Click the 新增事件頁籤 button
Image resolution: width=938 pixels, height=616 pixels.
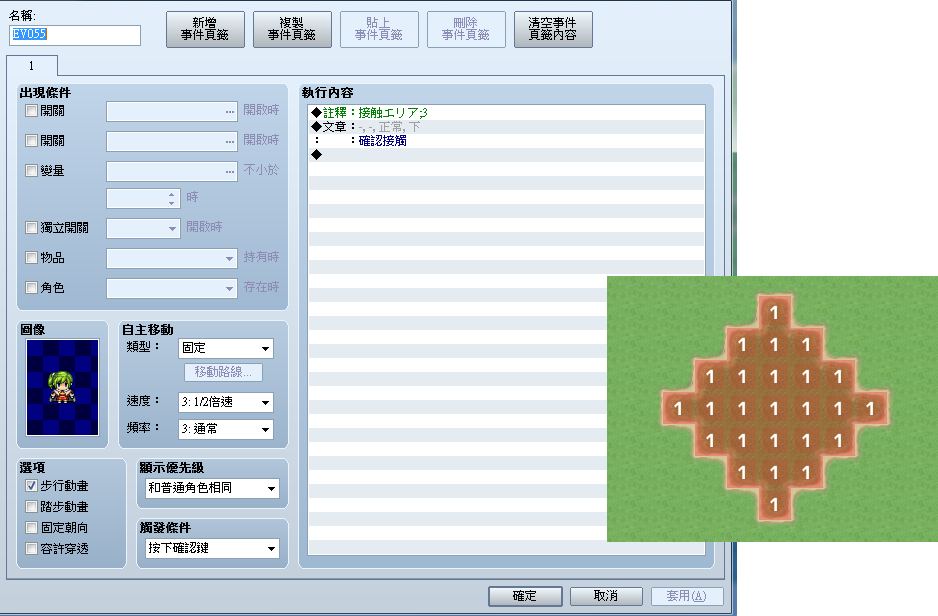(205, 29)
